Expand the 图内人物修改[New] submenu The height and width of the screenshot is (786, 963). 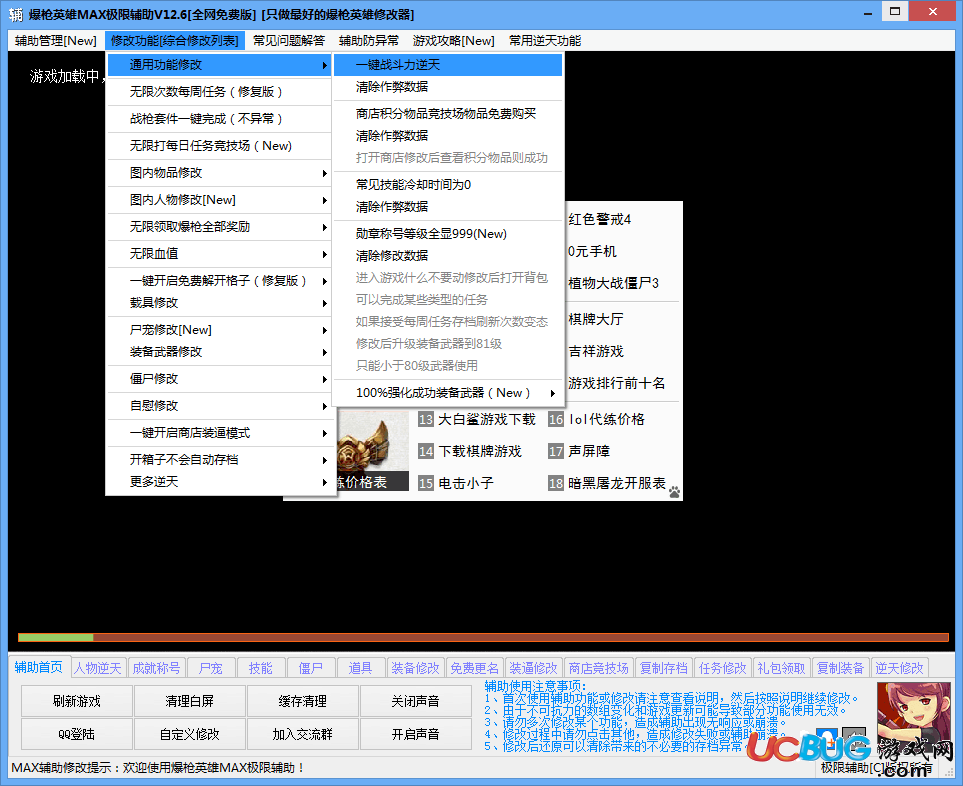(220, 200)
